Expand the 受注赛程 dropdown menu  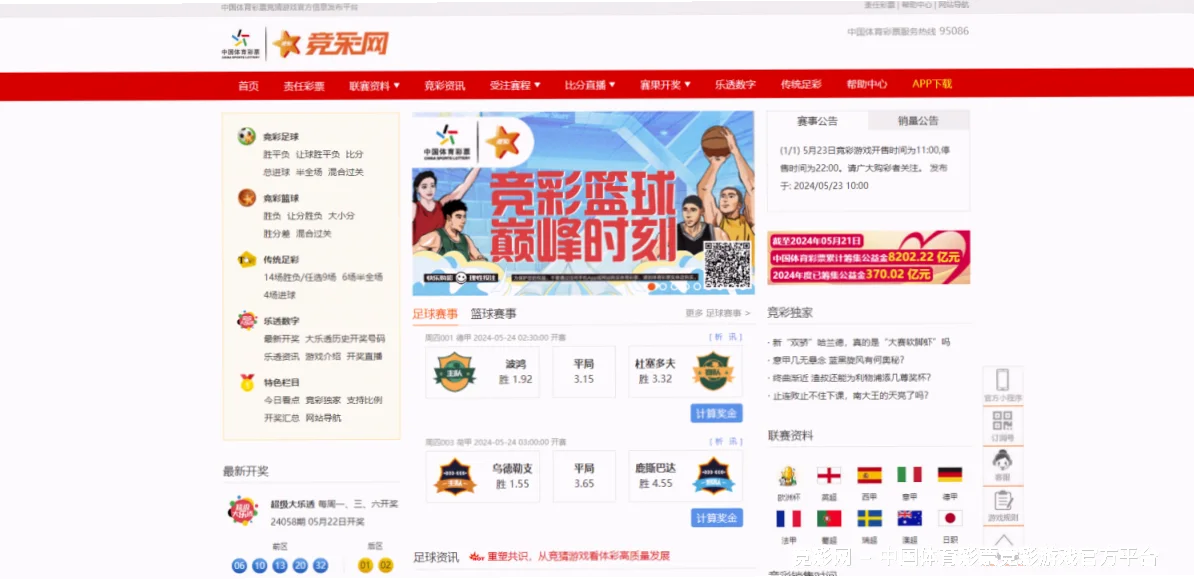tap(516, 85)
